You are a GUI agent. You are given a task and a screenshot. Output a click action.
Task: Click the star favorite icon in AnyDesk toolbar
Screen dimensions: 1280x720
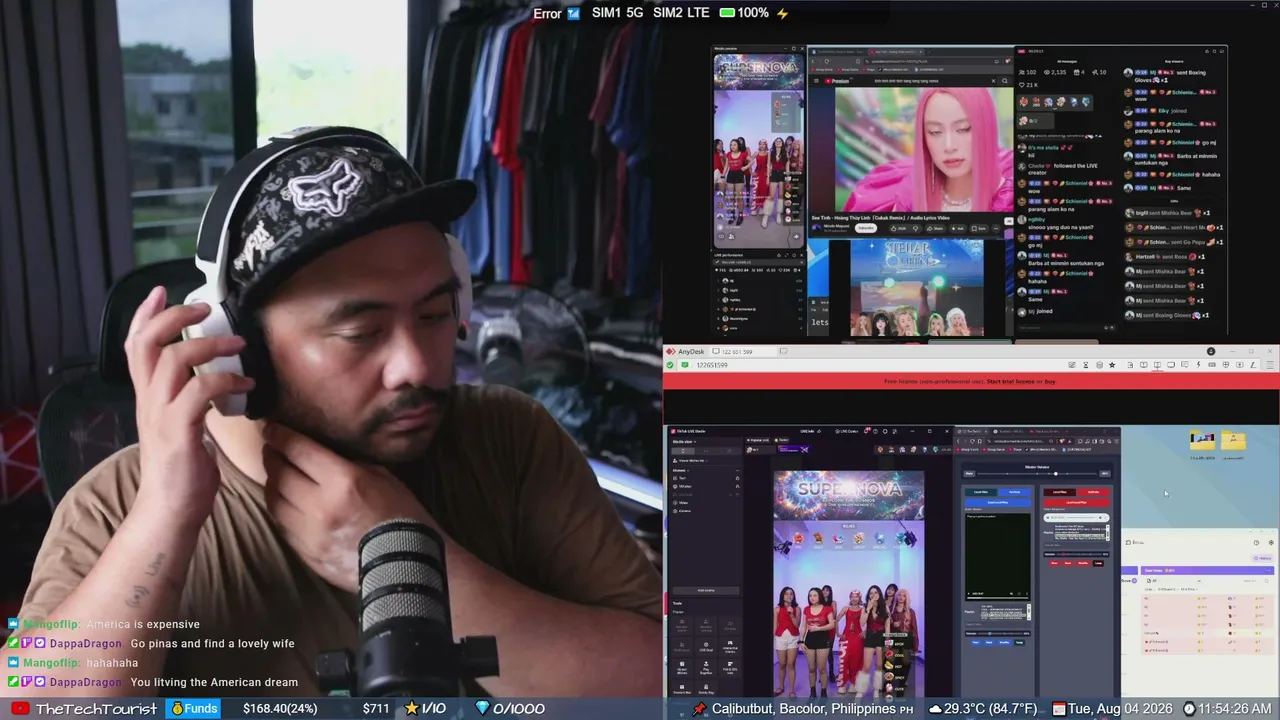tap(1112, 365)
